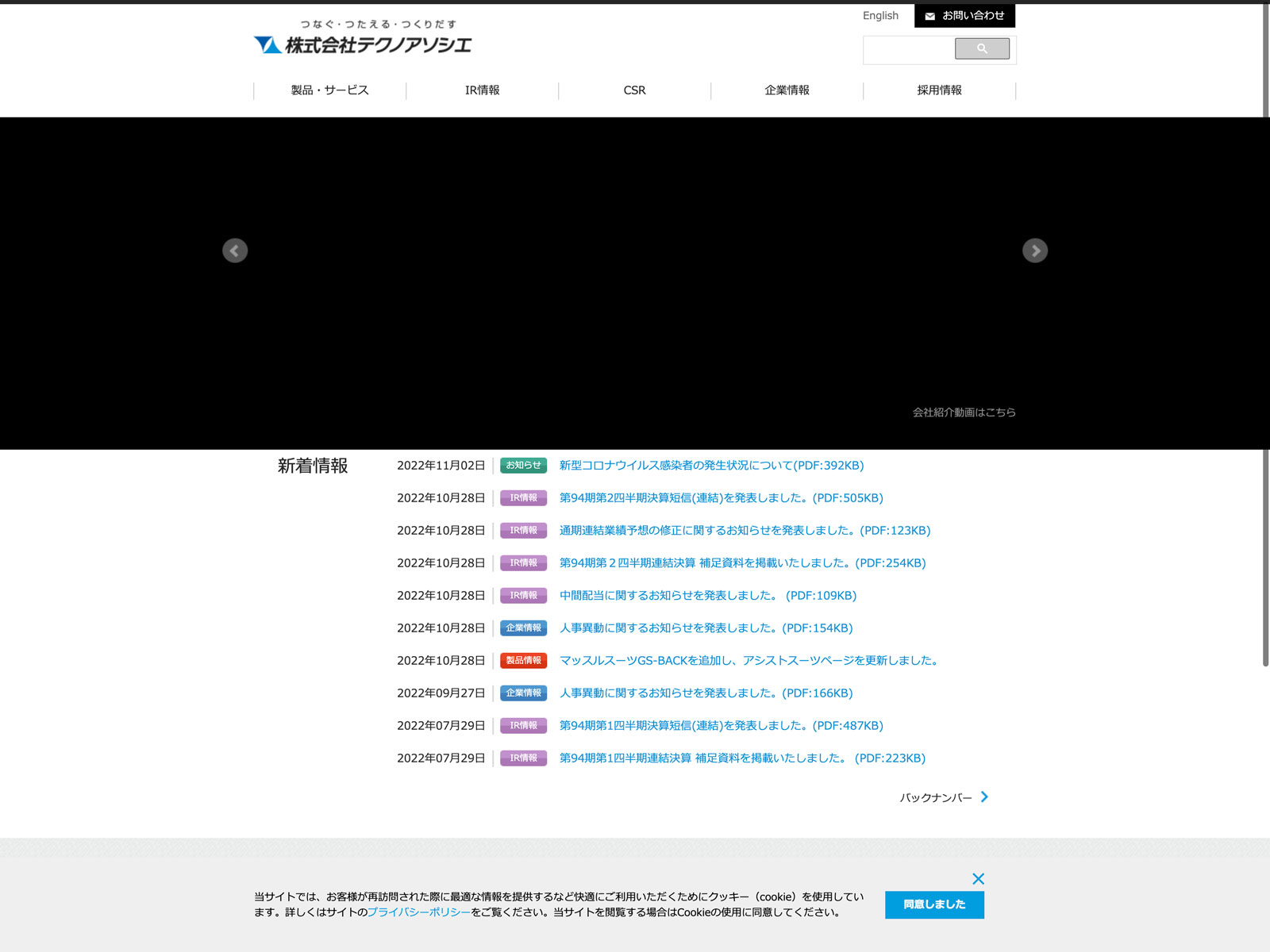
Task: Select CSR in the navigation bar
Action: tap(634, 90)
